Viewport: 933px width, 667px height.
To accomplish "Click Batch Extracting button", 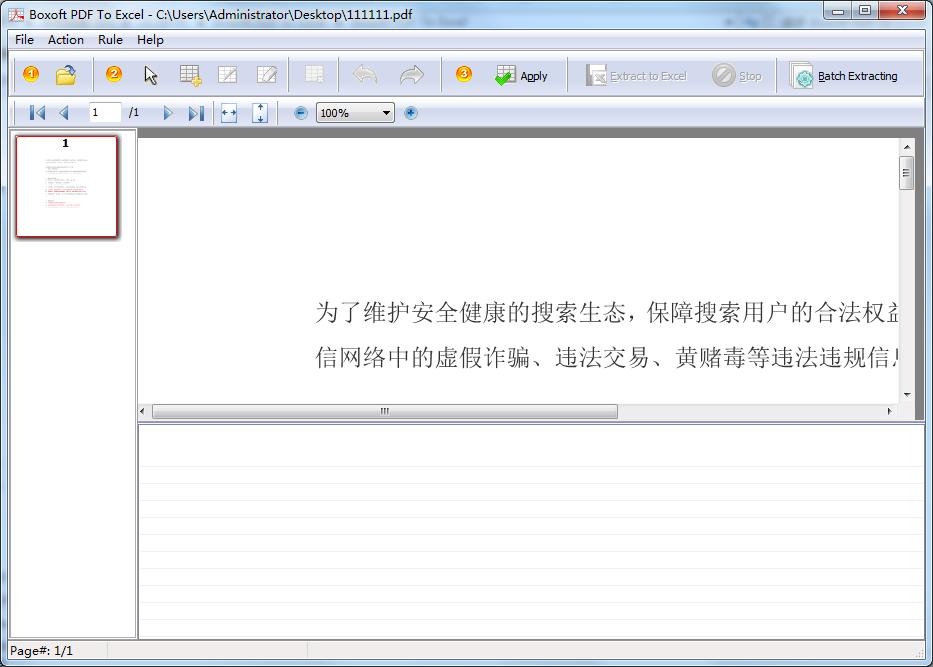I will [845, 76].
